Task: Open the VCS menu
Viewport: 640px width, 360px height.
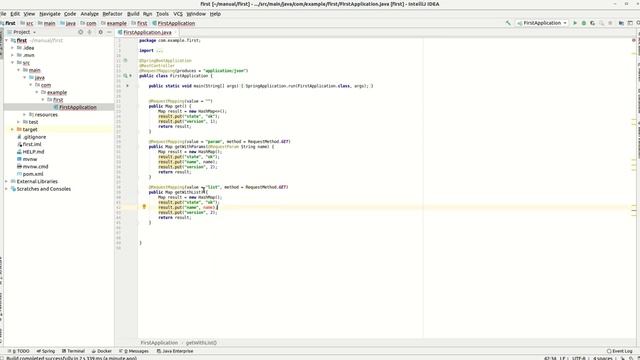Action: (x=178, y=14)
